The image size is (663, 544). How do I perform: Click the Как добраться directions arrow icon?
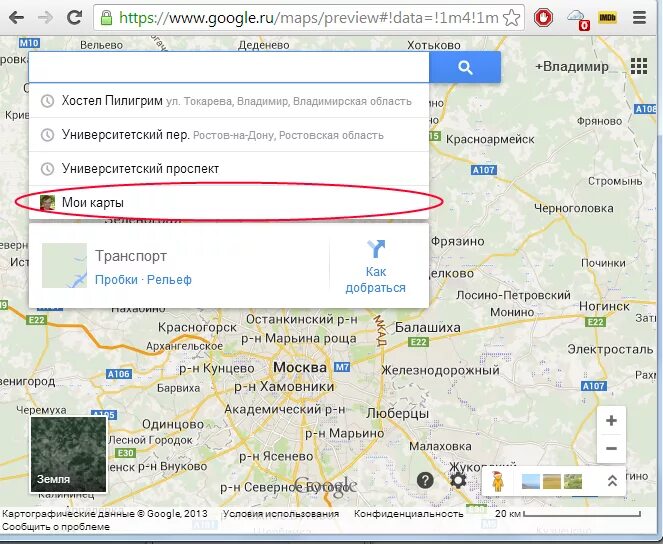[x=375, y=249]
